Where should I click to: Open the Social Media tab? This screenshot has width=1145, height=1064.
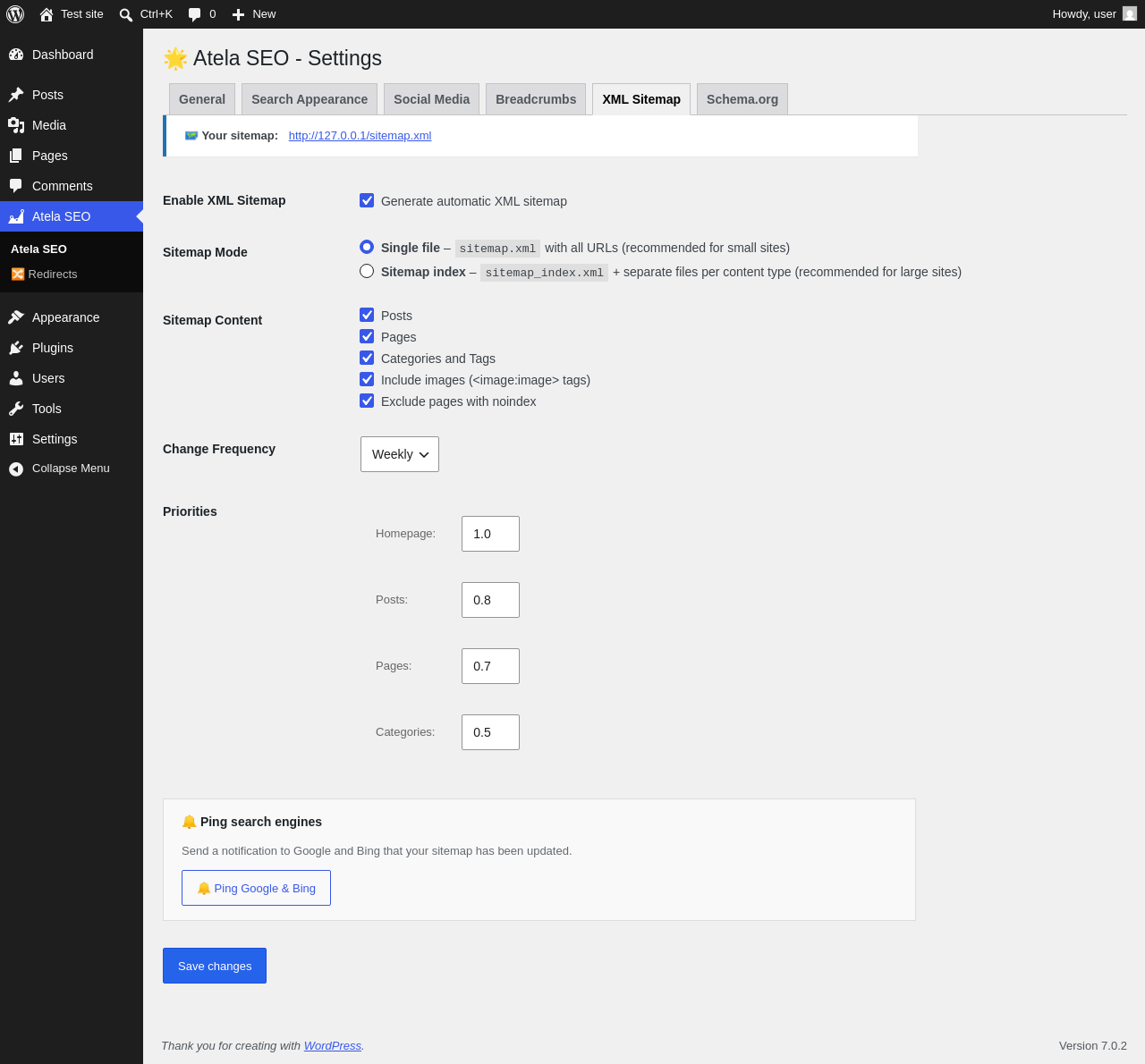click(x=431, y=99)
